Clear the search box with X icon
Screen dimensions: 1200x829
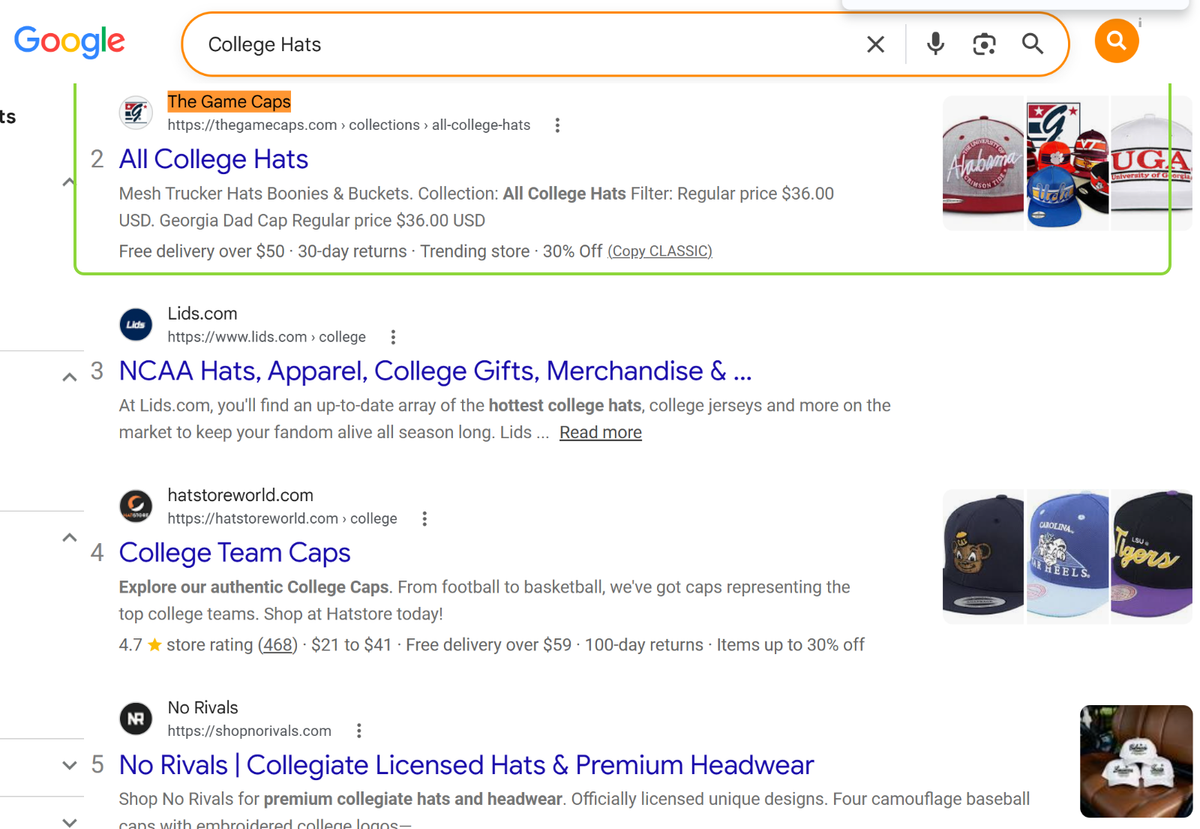(876, 44)
